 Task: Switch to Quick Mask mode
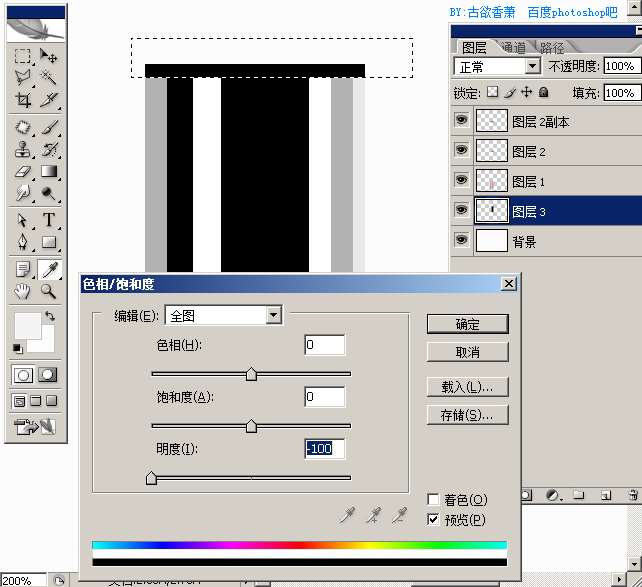point(48,375)
